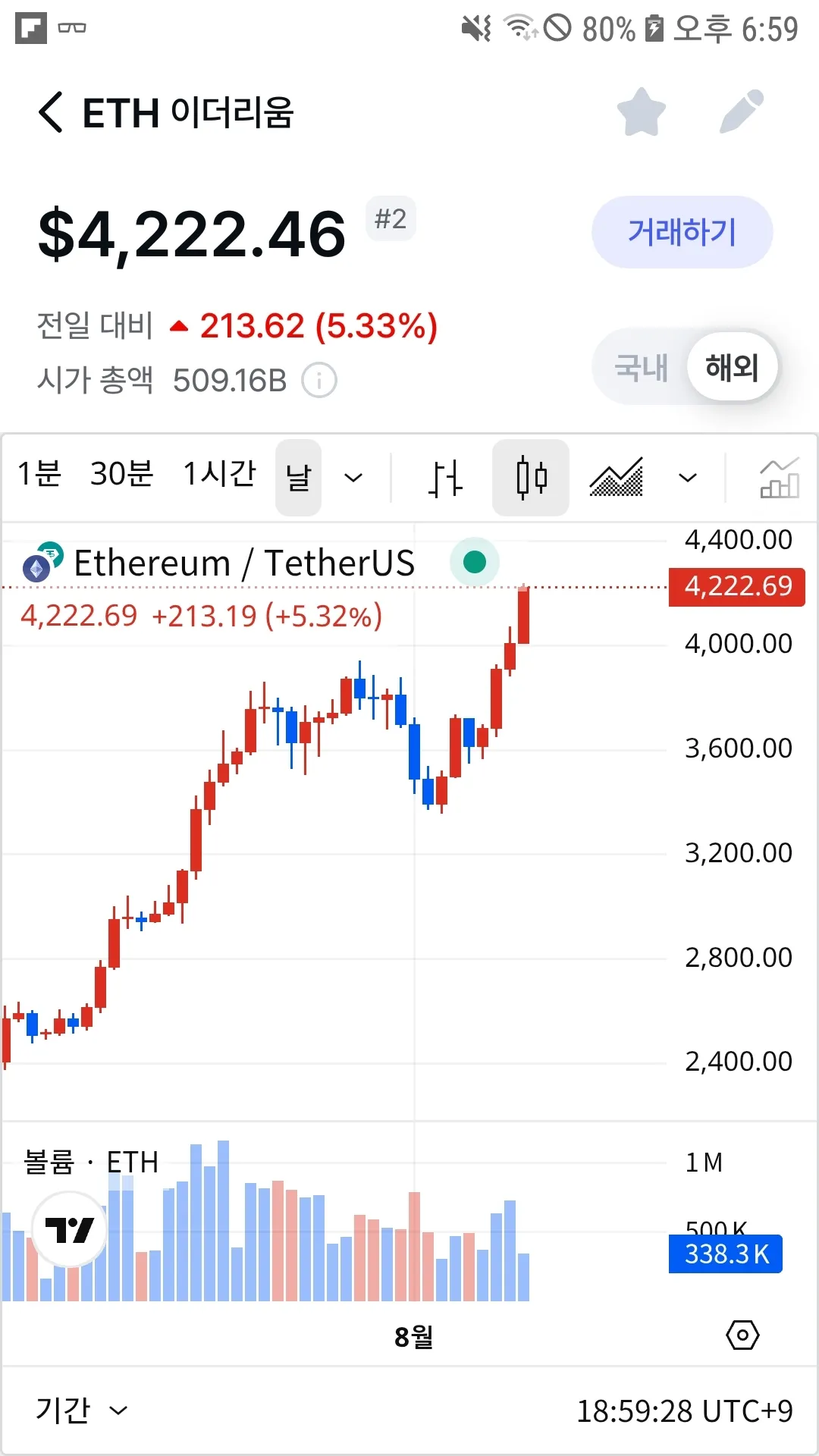Tap the 18:59:28 UTC+9 timezone label

(684, 1411)
